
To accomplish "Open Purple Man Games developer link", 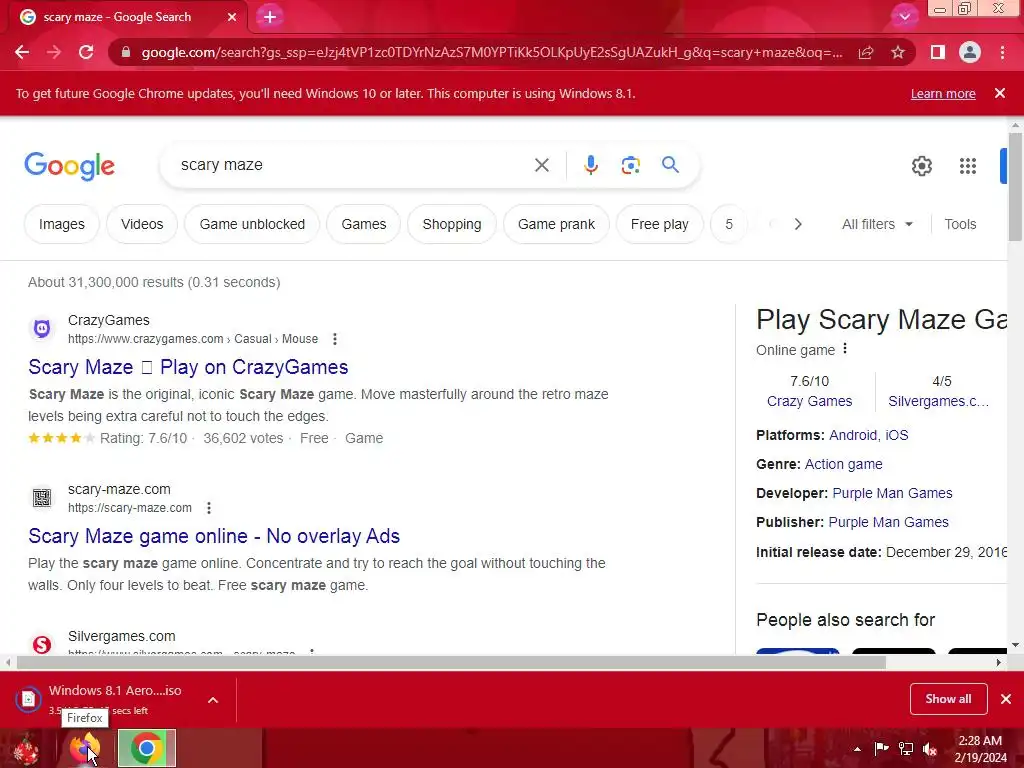I will 892,493.
